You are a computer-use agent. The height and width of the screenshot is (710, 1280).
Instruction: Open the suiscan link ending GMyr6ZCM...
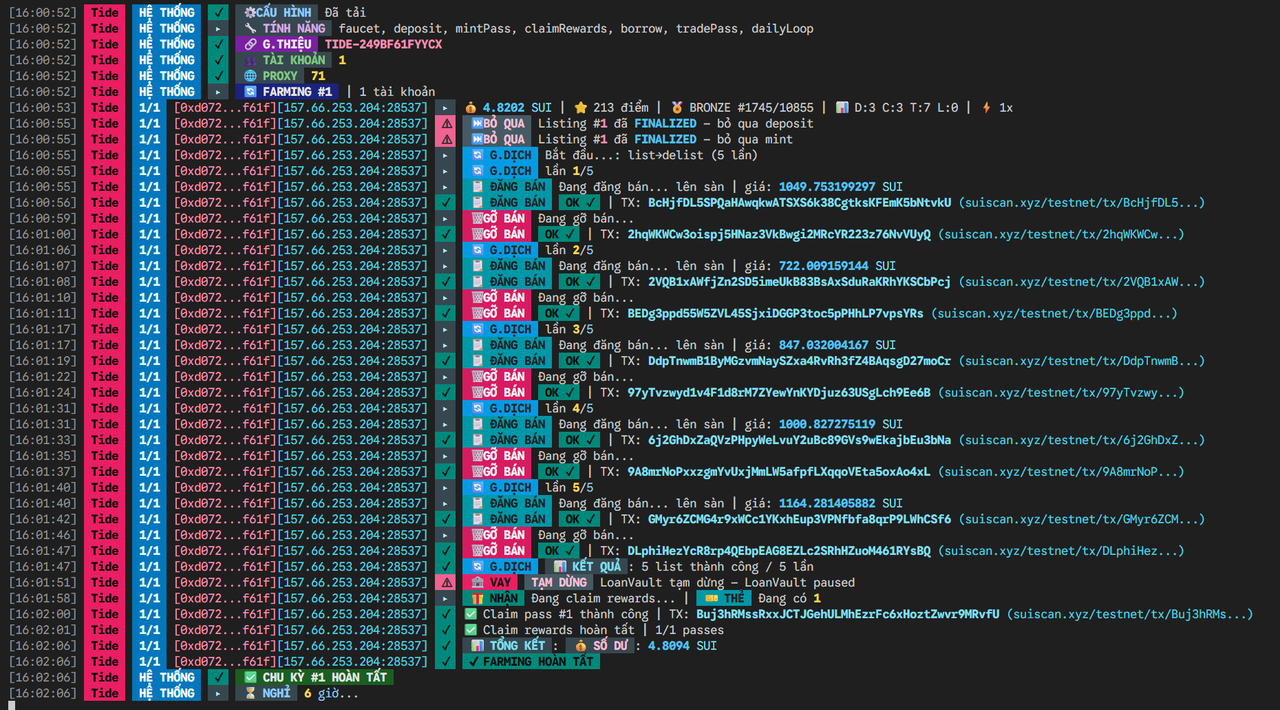(1082, 519)
